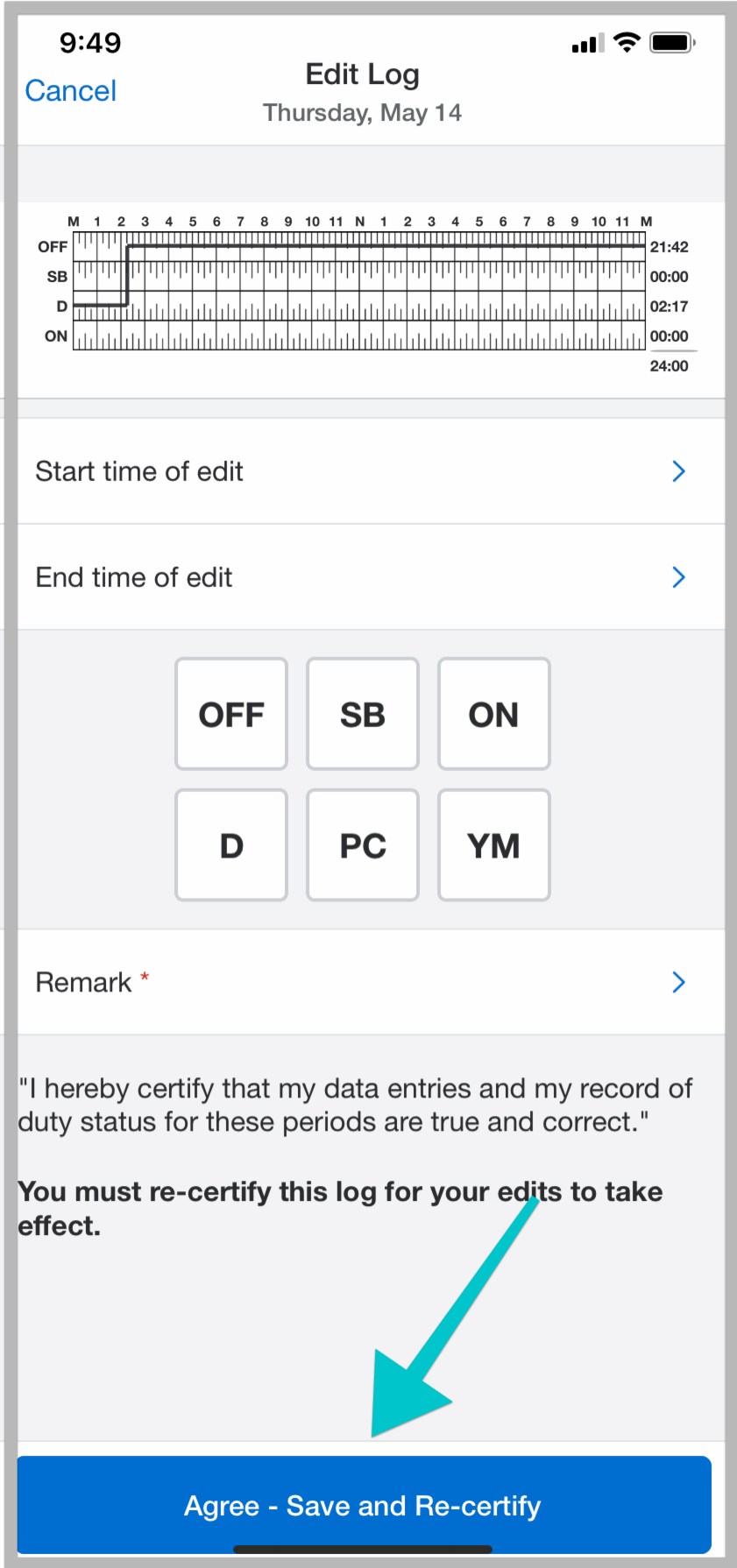This screenshot has height=1568, width=737.
Task: Select the ON duty status
Action: (x=493, y=713)
